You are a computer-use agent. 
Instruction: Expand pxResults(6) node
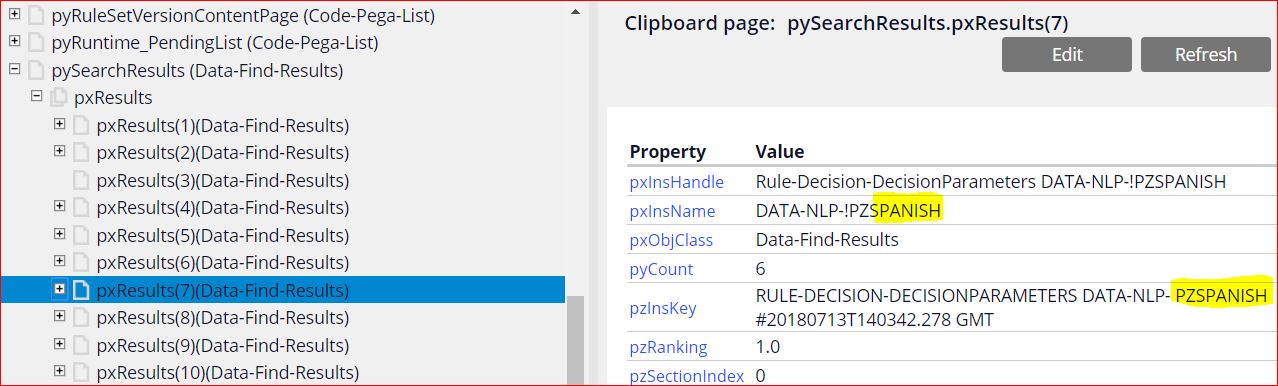[59, 262]
